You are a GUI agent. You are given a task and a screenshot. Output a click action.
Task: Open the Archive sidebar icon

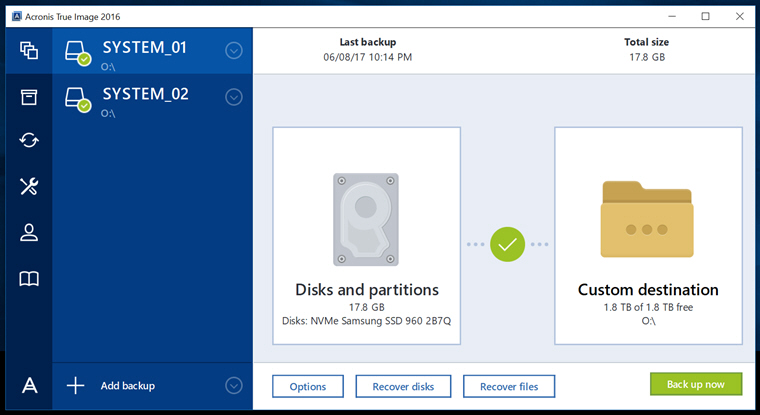[29, 96]
